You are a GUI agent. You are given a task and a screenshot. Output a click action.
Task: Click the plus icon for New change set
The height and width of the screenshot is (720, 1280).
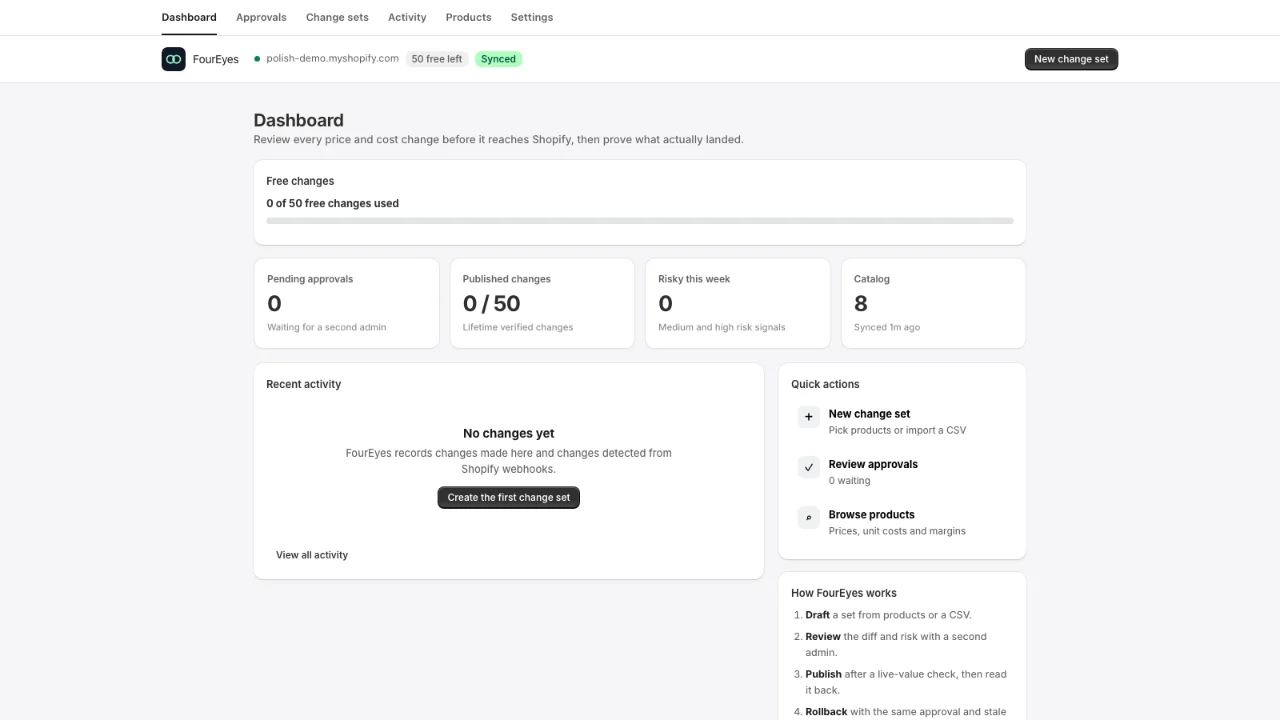pos(809,417)
